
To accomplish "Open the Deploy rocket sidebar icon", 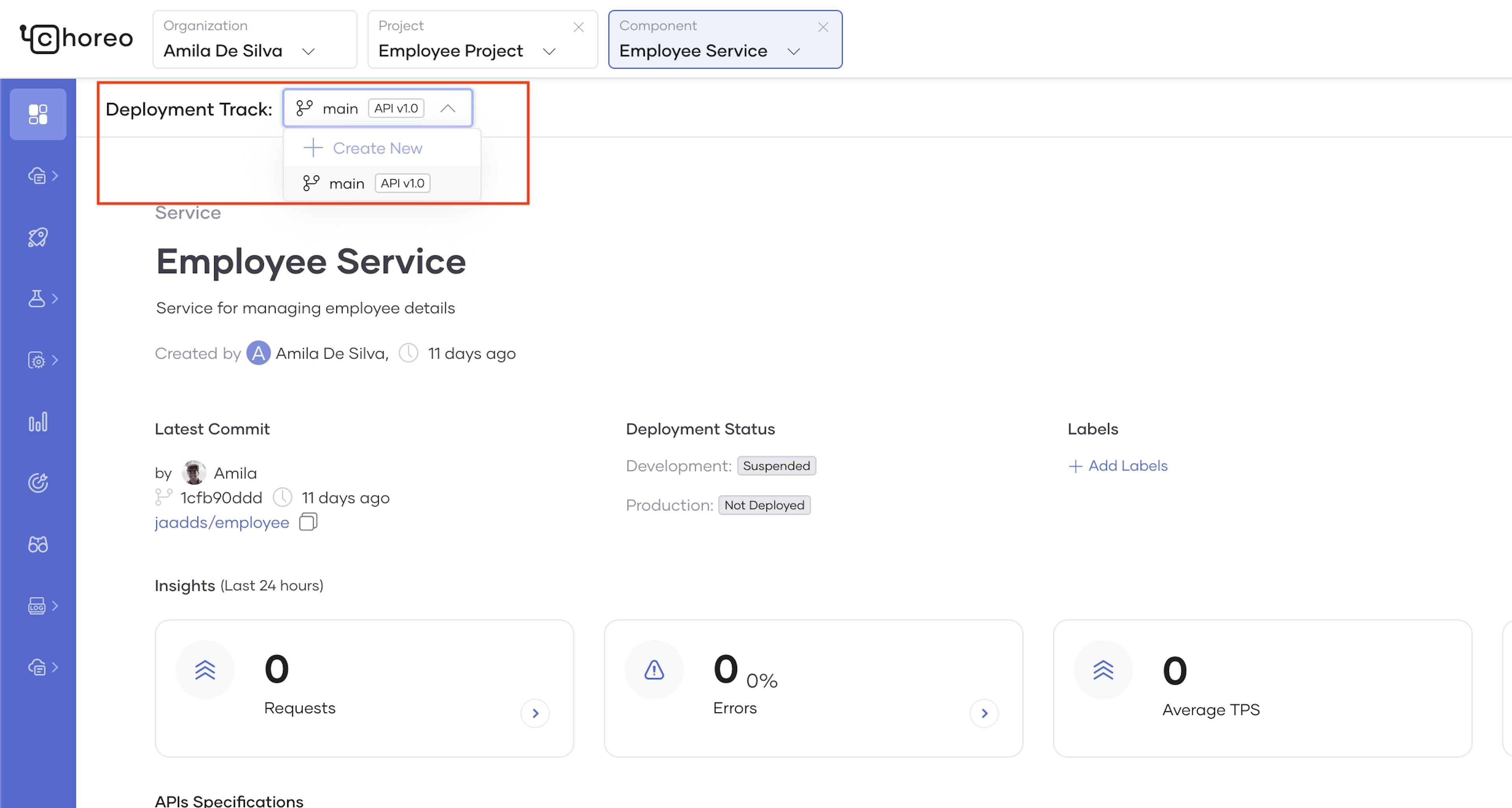I will click(x=38, y=237).
